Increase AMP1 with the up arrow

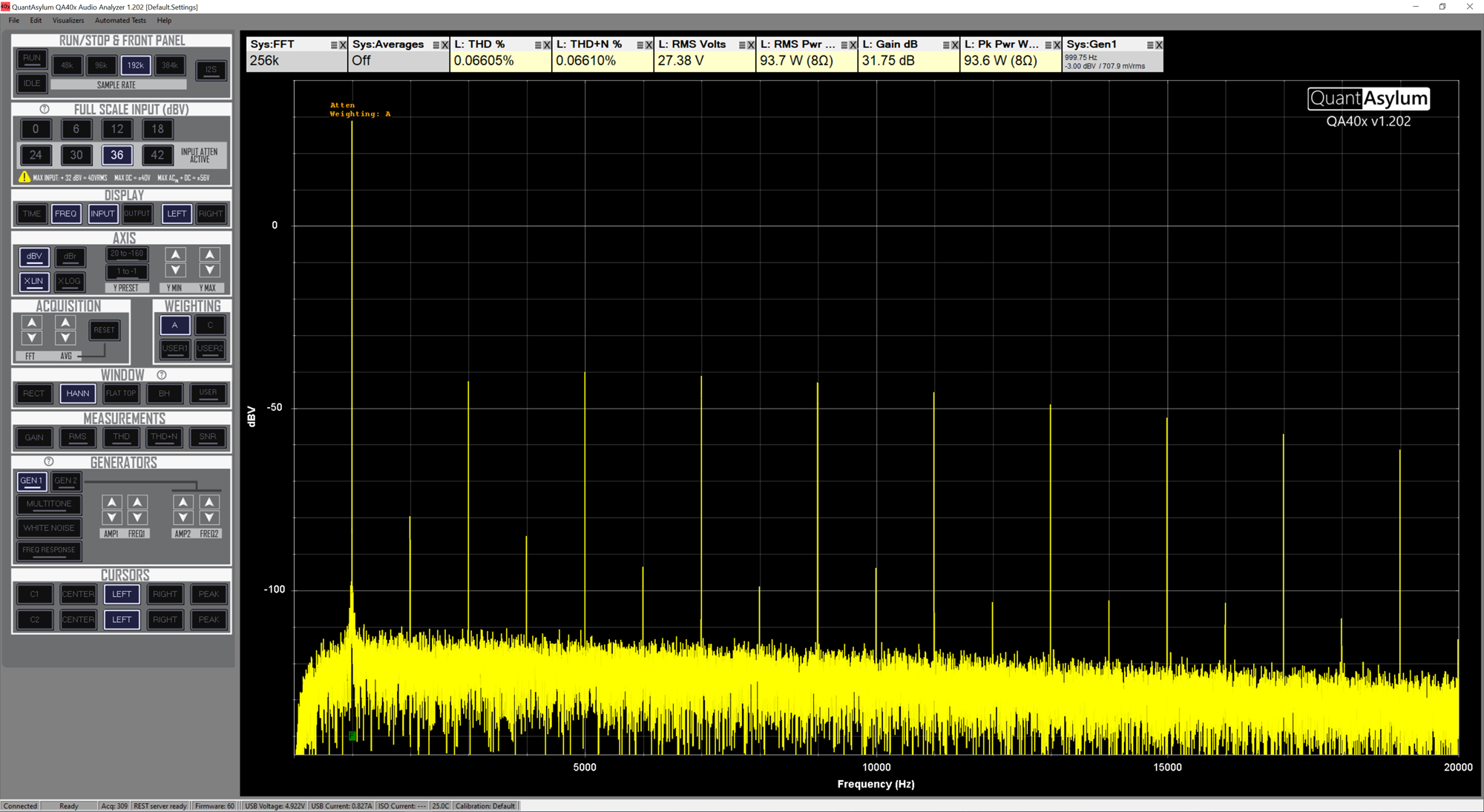click(112, 502)
